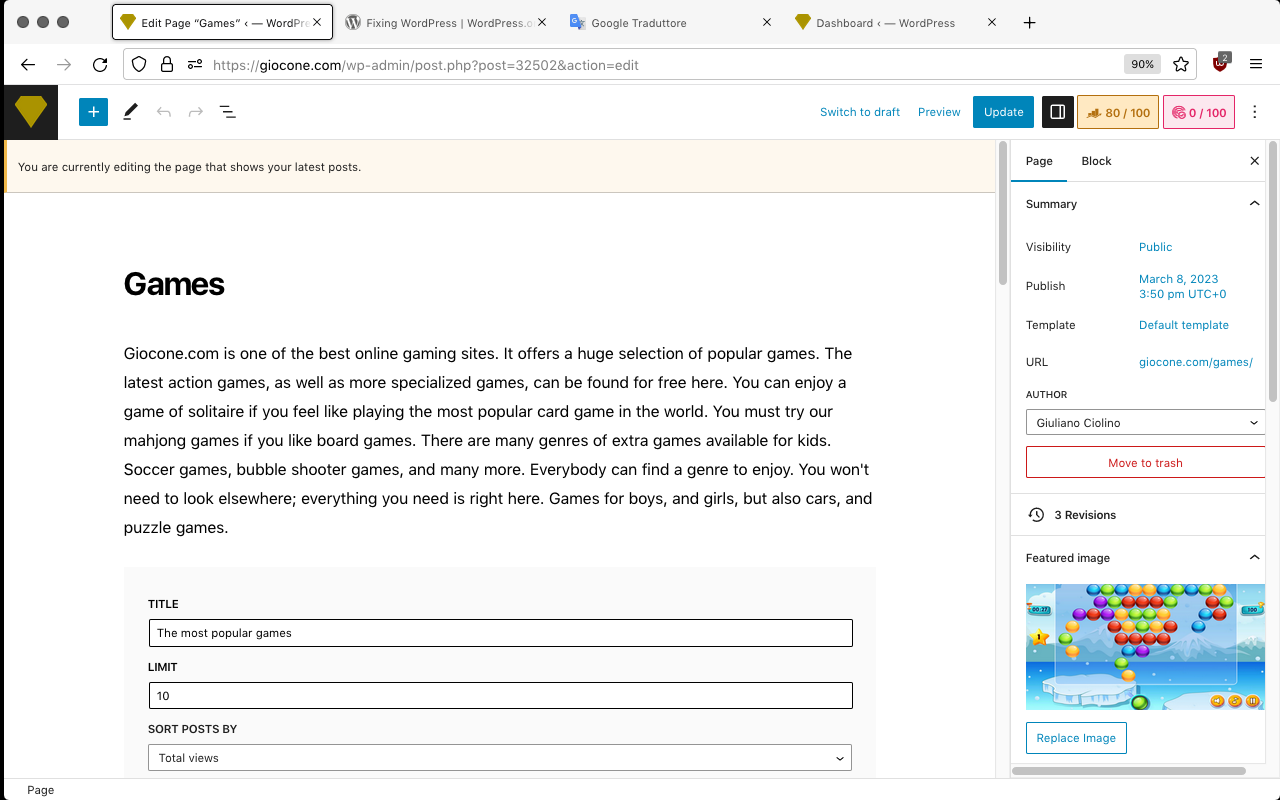
Task: Close the Fixing WordPress tab
Action: (542, 22)
